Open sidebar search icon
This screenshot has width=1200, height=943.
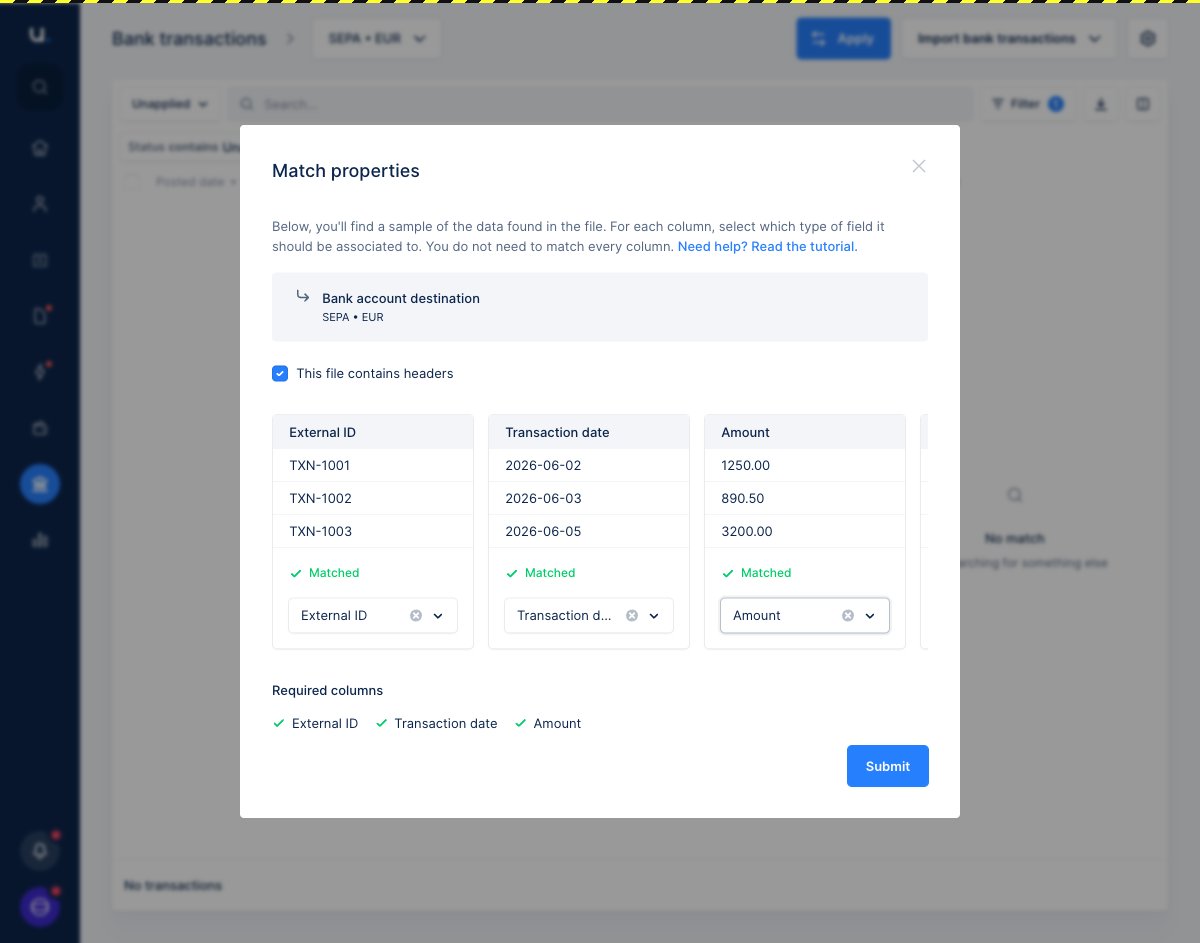click(40, 87)
